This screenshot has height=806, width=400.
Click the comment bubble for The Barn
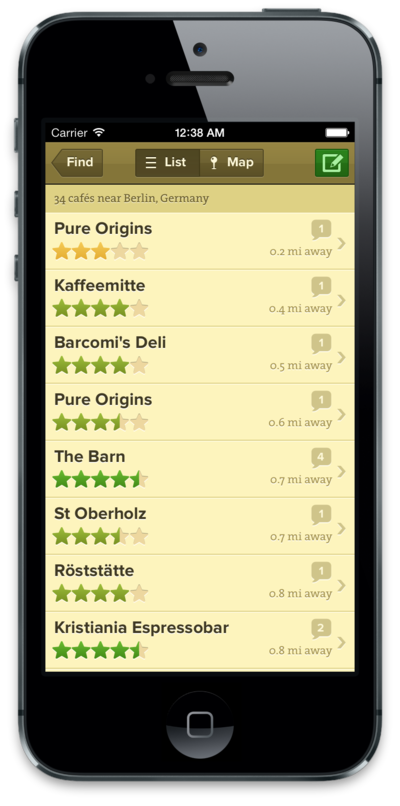click(321, 457)
